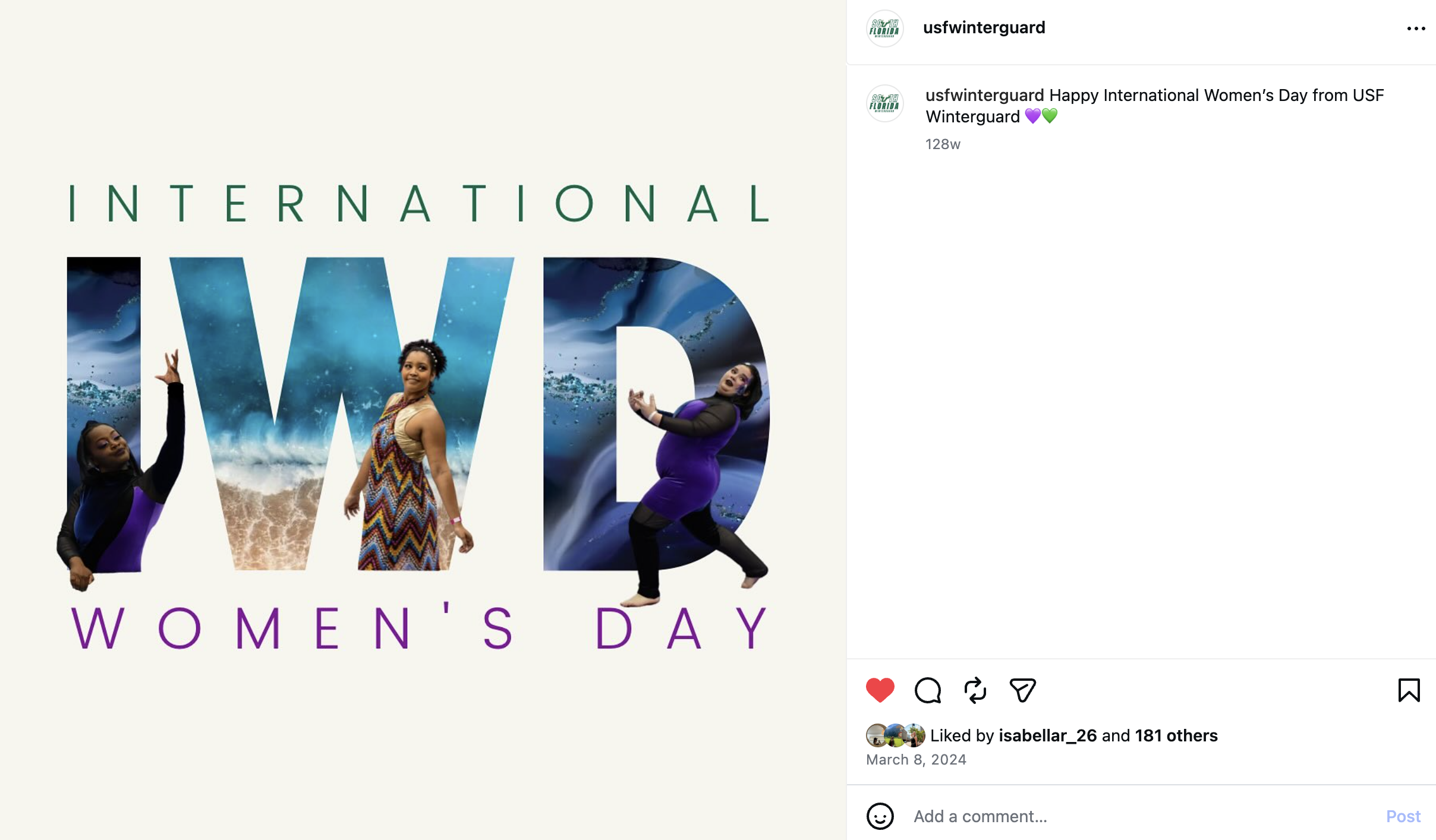Save the post with the bookmark icon
This screenshot has height=840, width=1436.
(1409, 690)
